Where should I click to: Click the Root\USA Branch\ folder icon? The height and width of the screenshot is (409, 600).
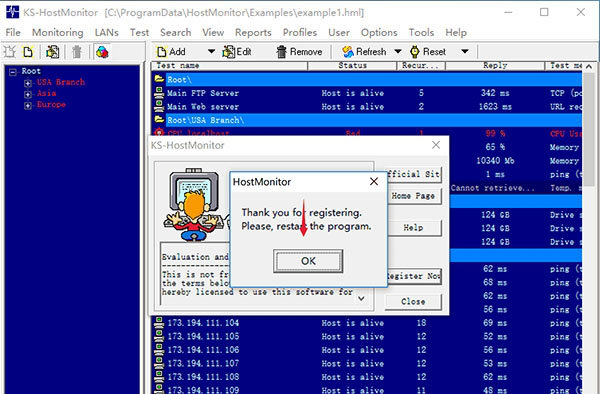[x=159, y=120]
